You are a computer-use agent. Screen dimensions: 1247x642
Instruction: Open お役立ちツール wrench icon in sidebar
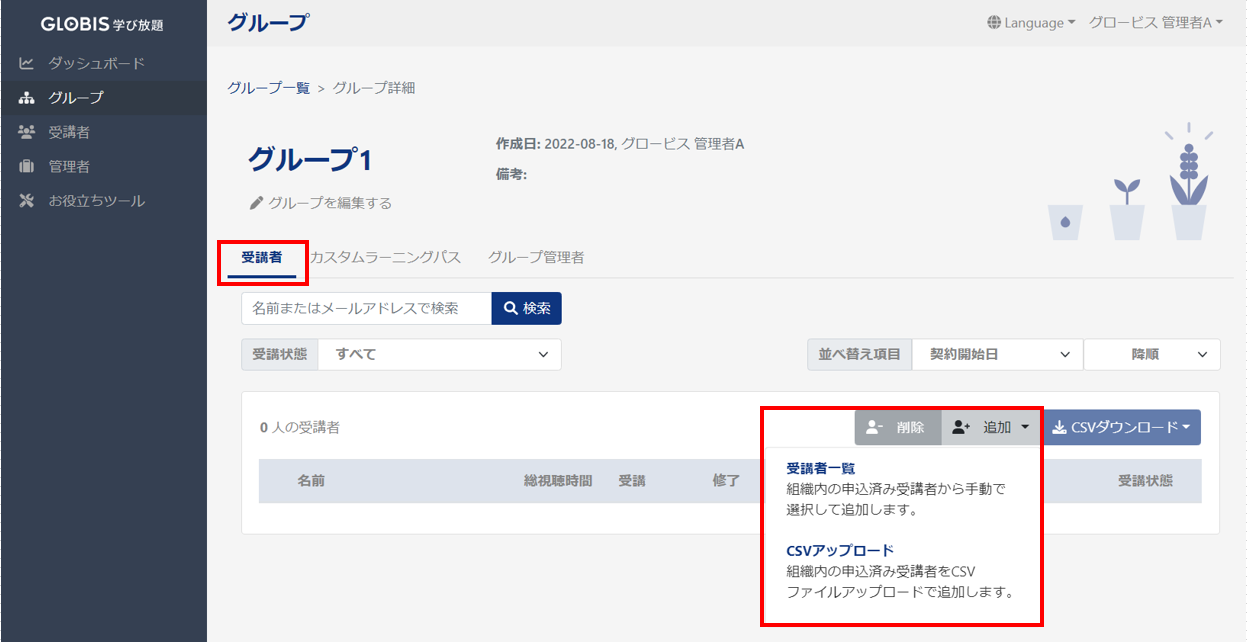coord(27,201)
